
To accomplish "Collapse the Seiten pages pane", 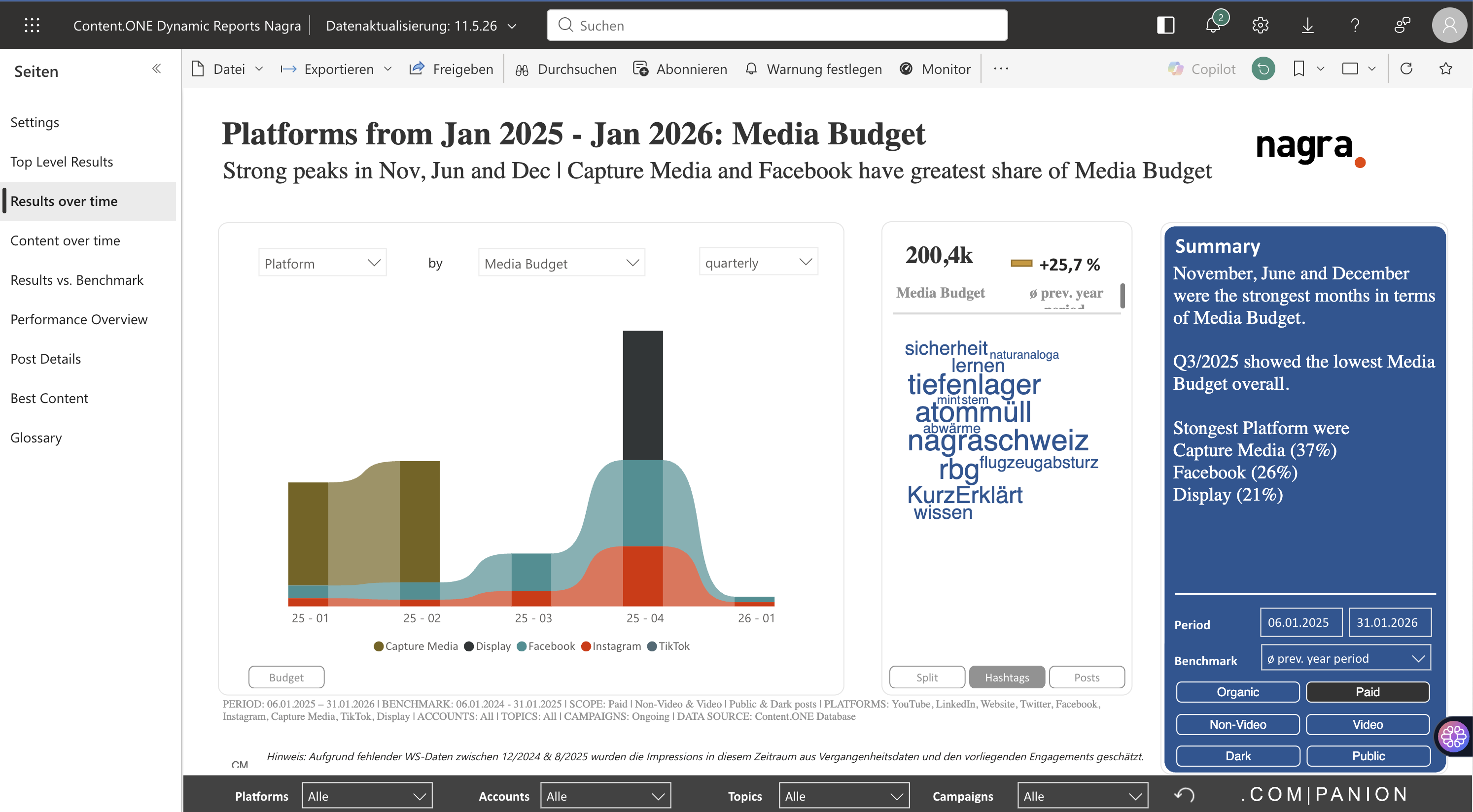I will point(156,69).
